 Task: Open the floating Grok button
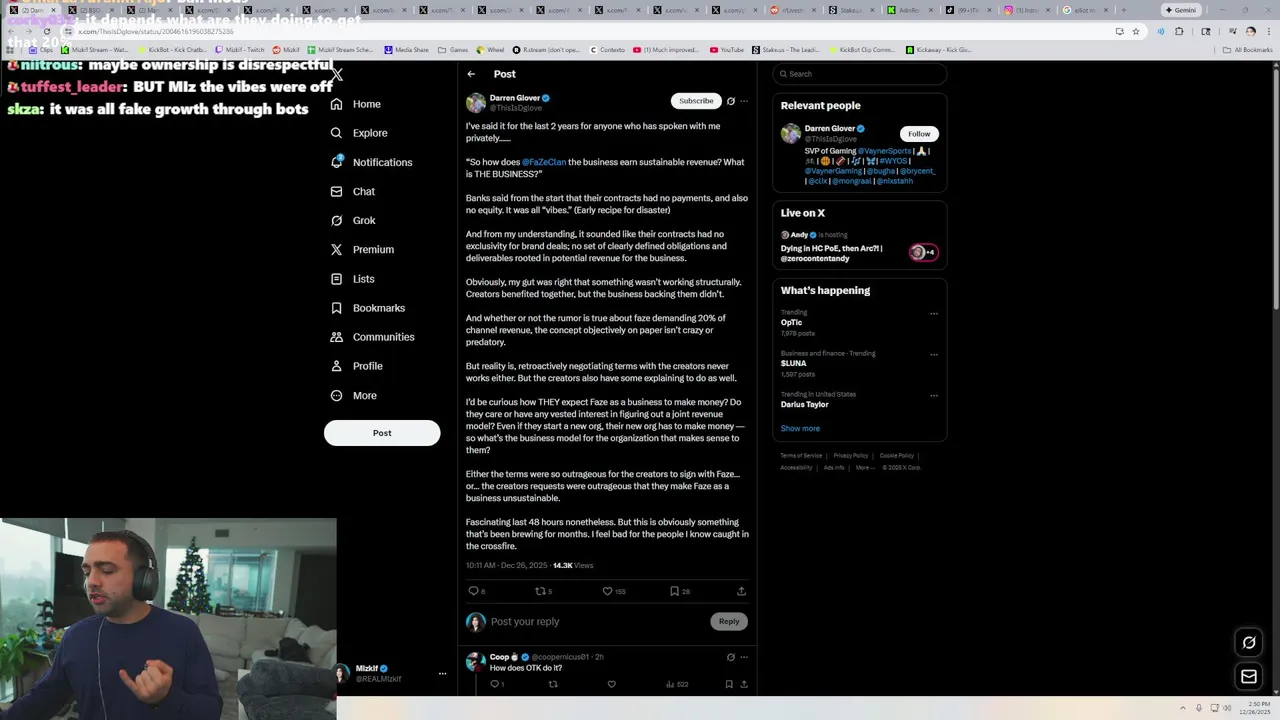1249,642
